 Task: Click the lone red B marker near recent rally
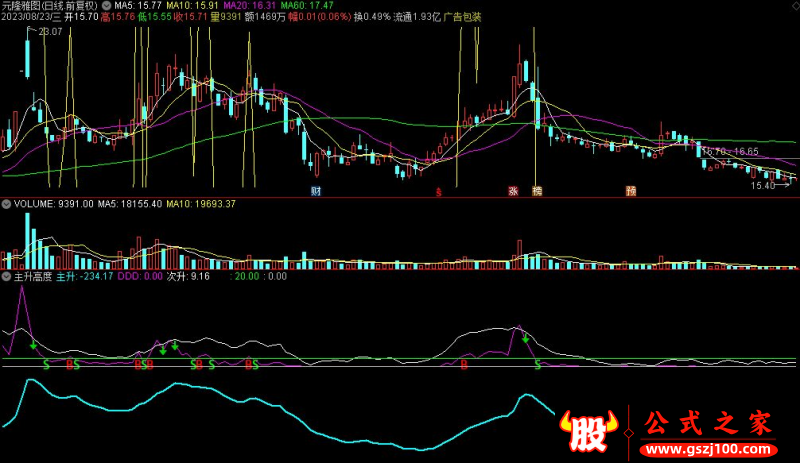click(464, 365)
